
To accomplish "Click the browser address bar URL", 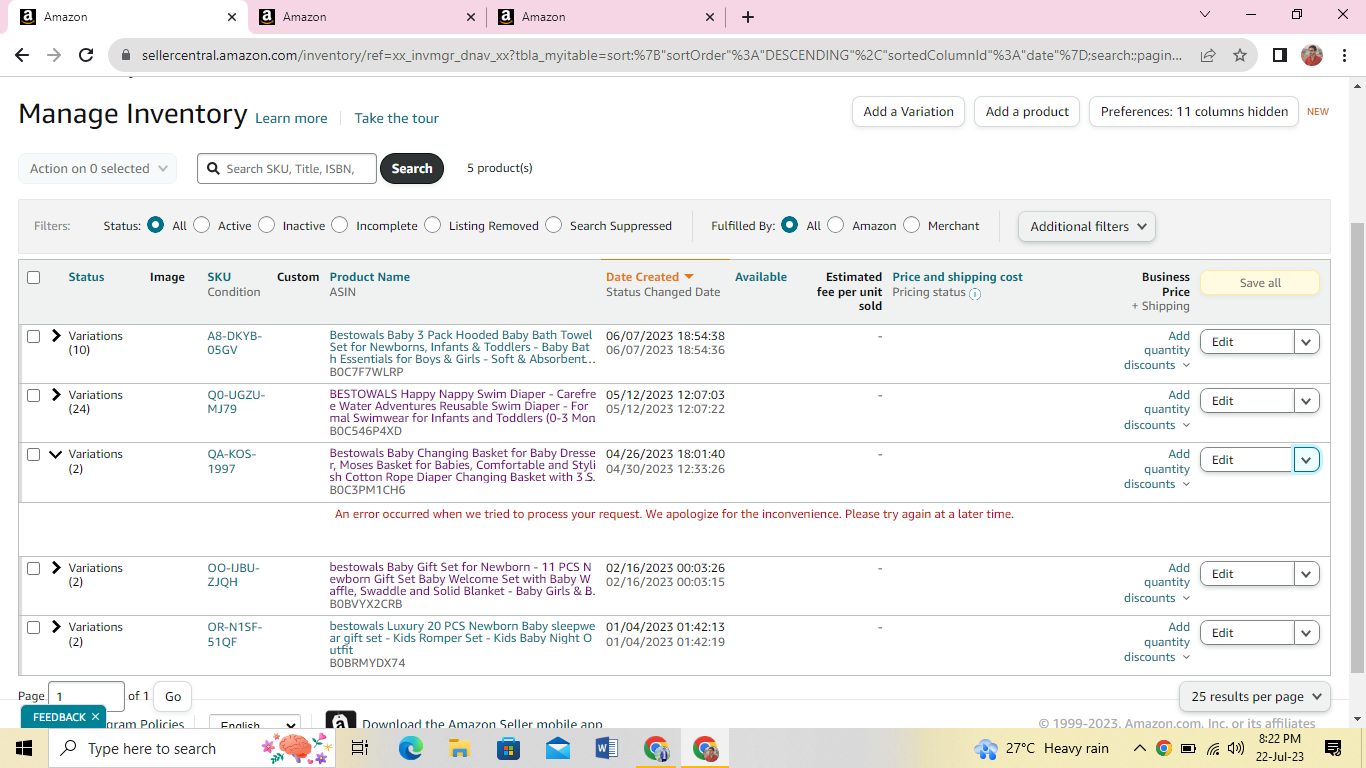I will click(662, 55).
